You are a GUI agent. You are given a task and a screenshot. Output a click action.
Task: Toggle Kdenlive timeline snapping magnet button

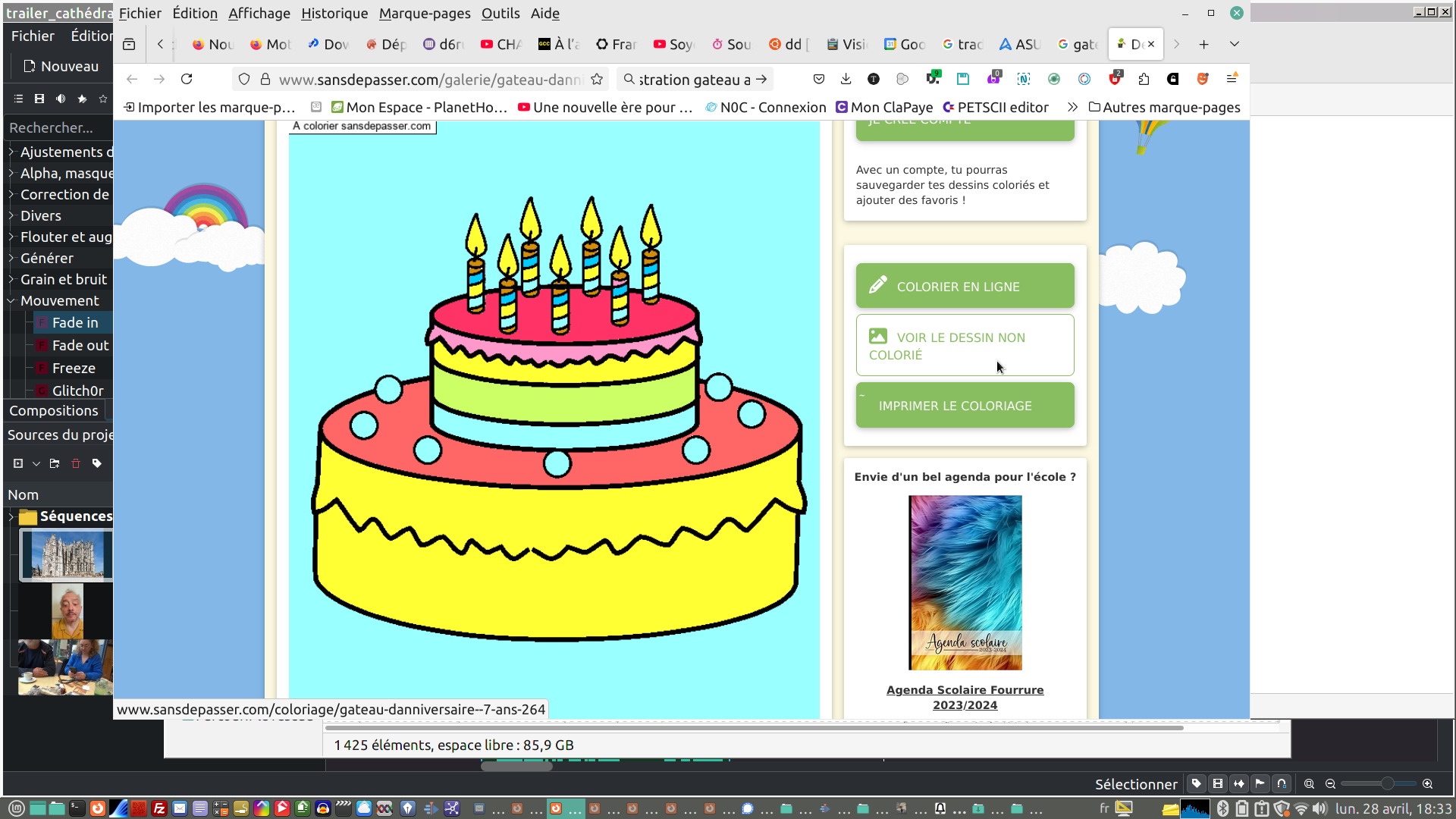click(x=1282, y=783)
